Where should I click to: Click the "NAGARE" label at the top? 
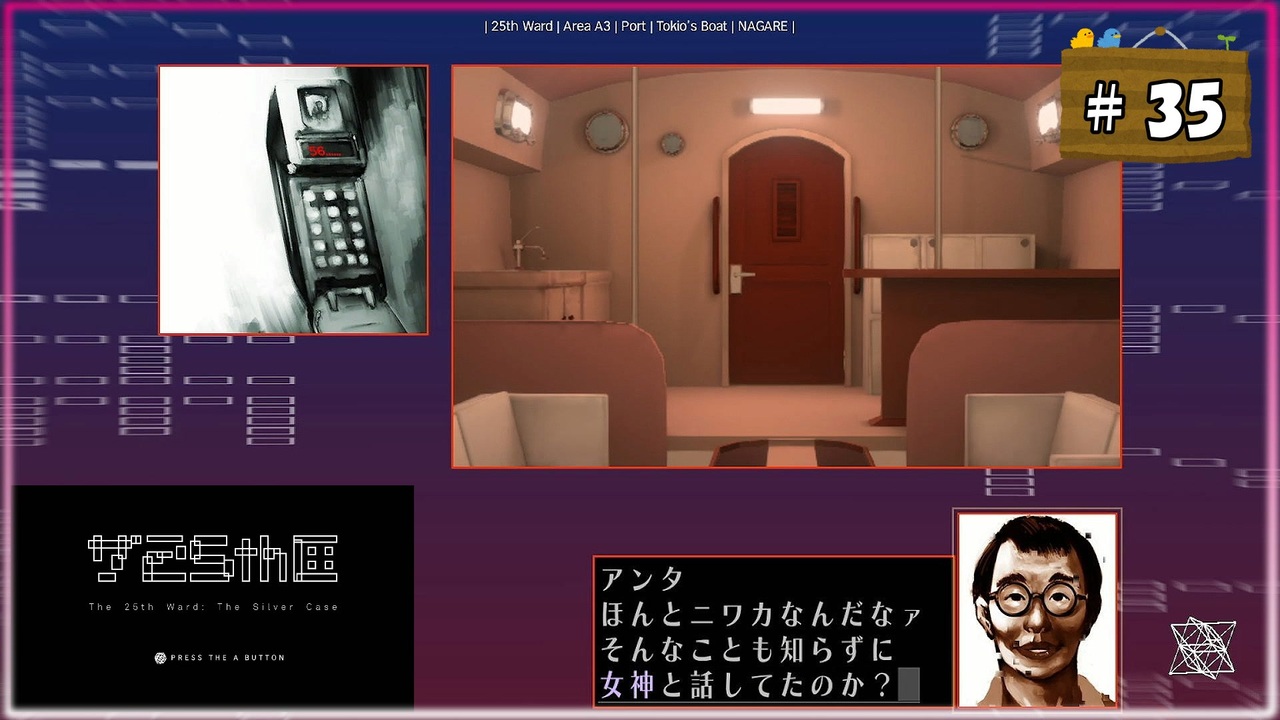(x=763, y=26)
